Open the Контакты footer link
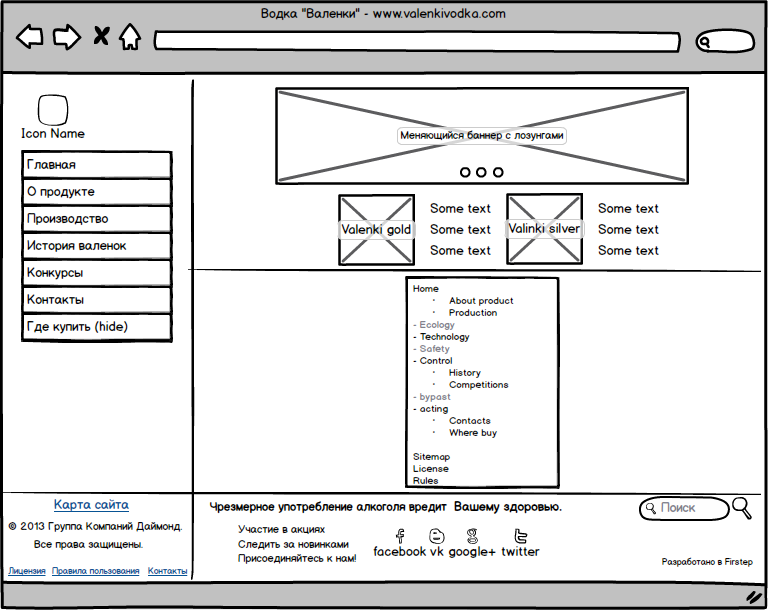This screenshot has width=768, height=610. (x=168, y=571)
